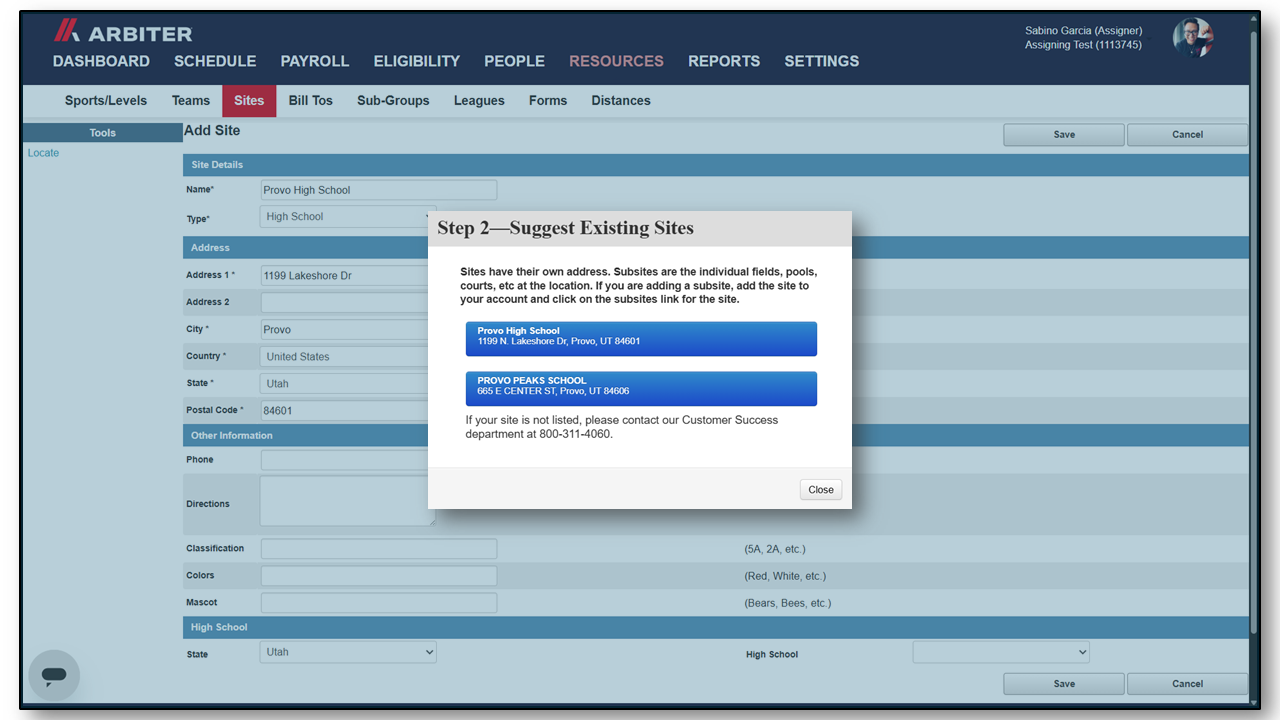
Task: Click the Assigning Test (1113745) label
Action: 1083,45
